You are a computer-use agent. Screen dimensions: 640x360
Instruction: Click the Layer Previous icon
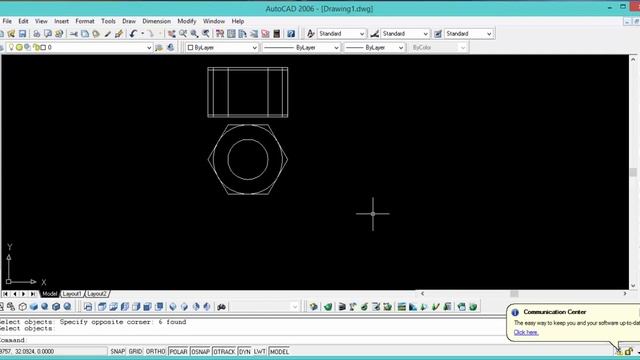(171, 47)
